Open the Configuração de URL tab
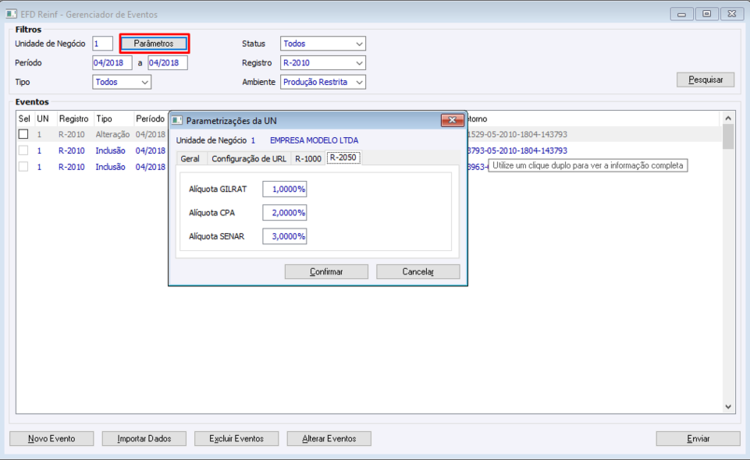The image size is (750, 460). tap(249, 159)
